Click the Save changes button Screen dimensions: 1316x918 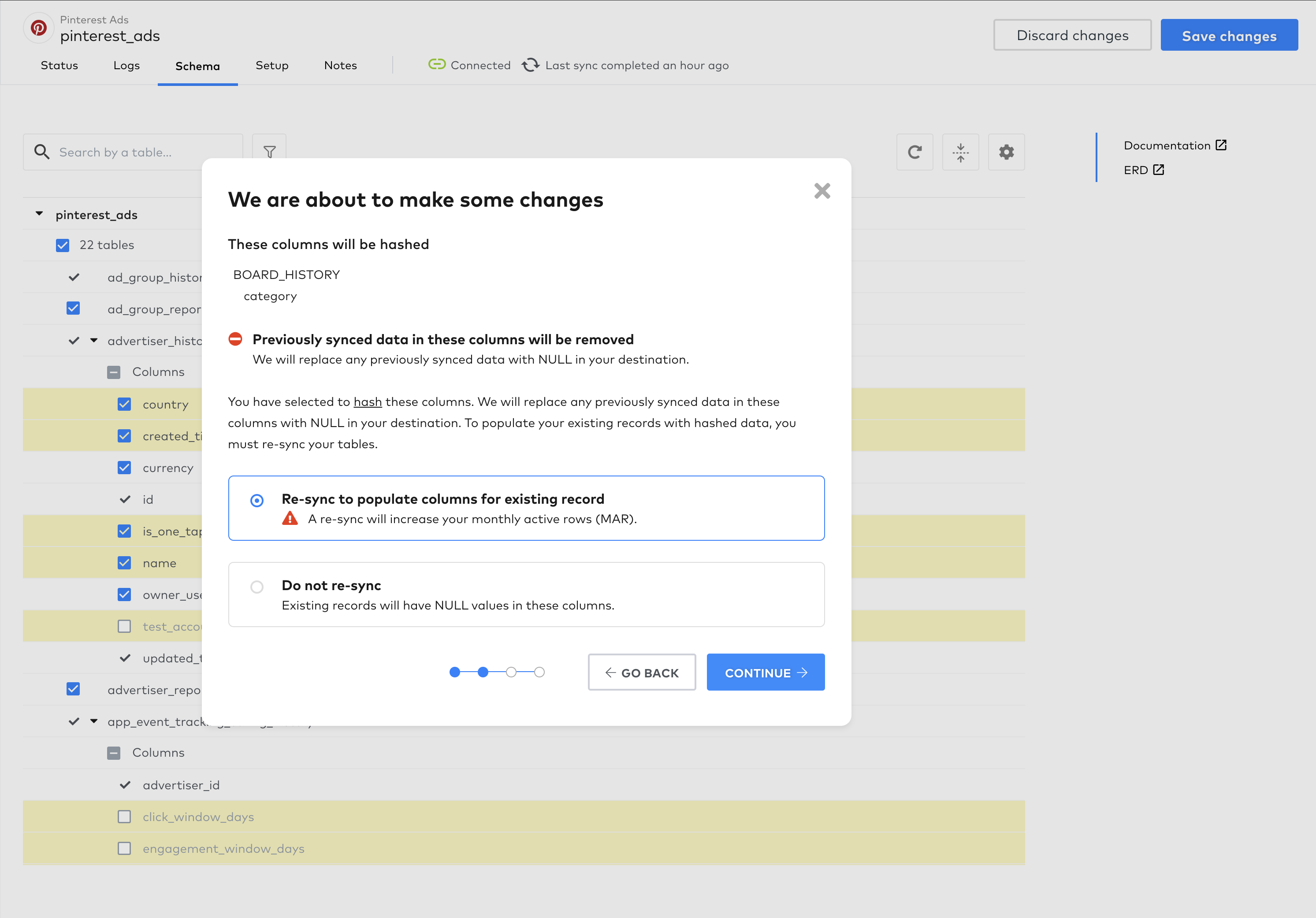coord(1229,35)
